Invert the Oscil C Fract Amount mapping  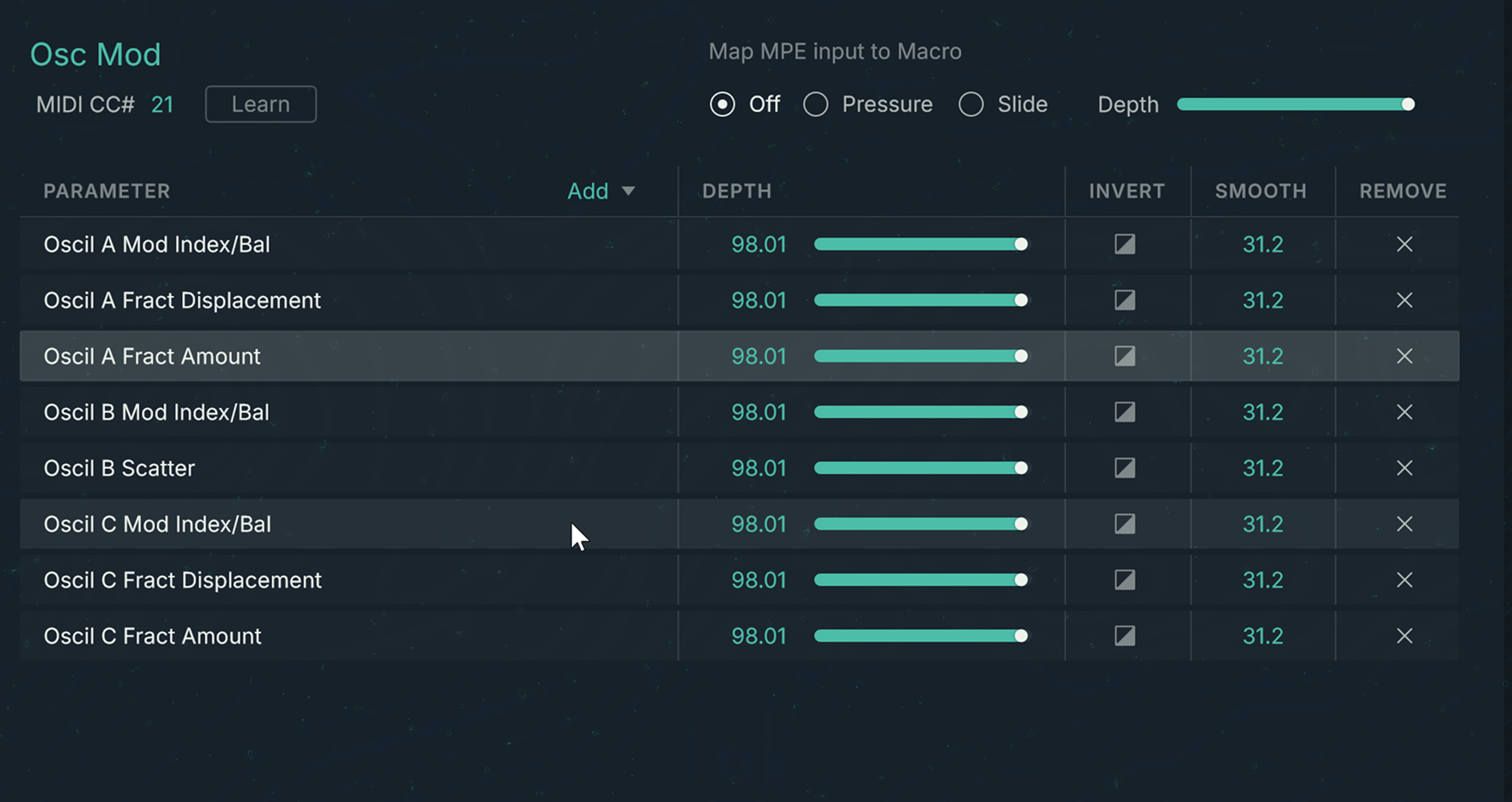pos(1125,636)
